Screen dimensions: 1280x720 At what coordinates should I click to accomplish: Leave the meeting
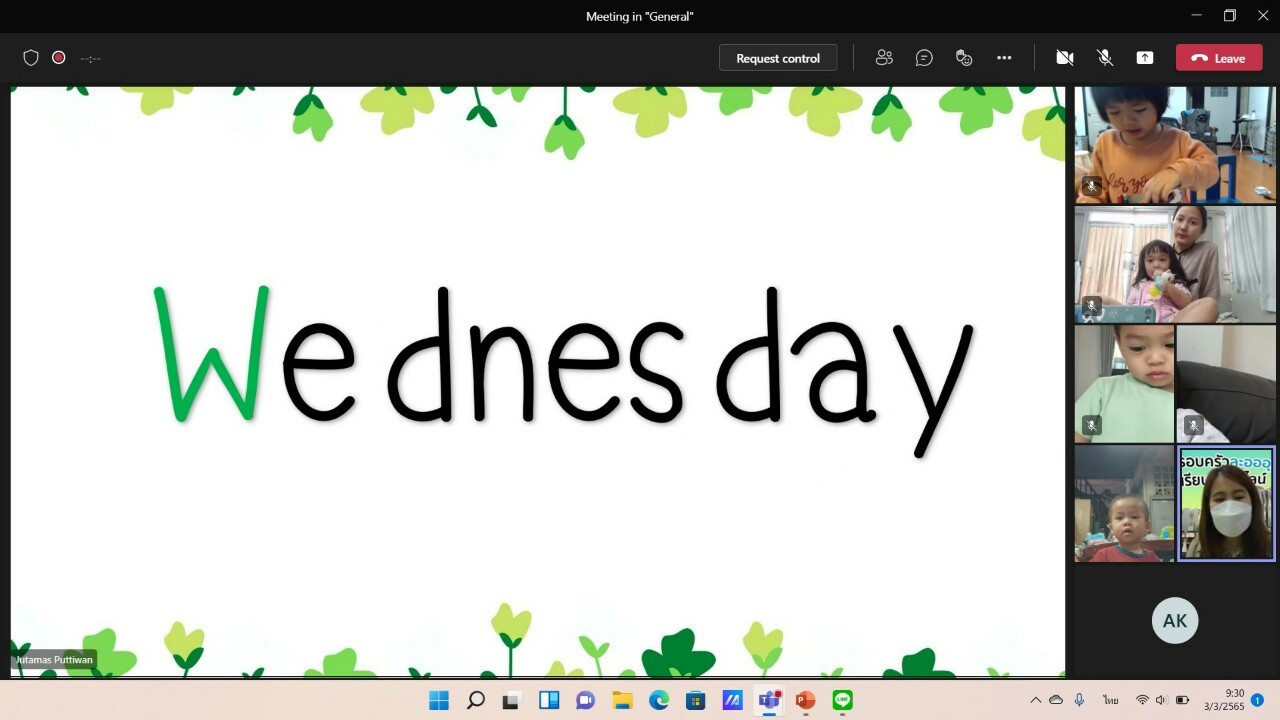1218,58
